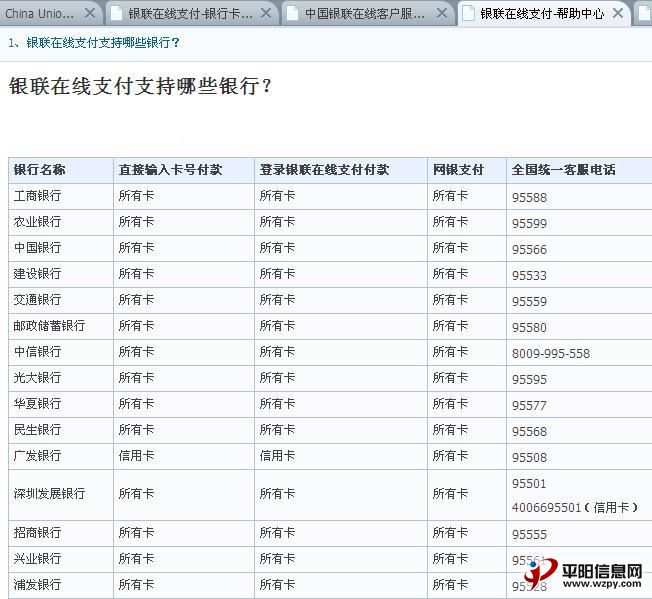Click 所有卡 in 工商银行 直接输入卡号付款 column
Screen dimensions: 652x599
tap(136, 196)
